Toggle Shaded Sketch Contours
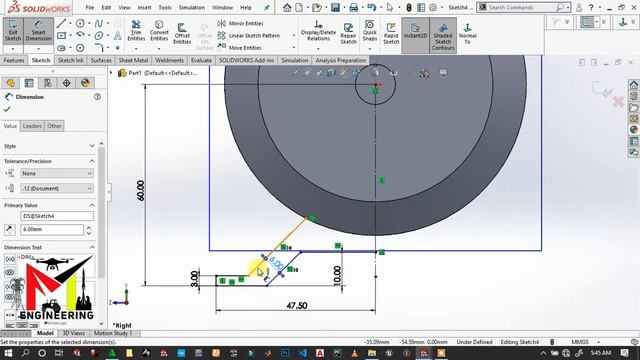The image size is (640, 360). [x=443, y=36]
